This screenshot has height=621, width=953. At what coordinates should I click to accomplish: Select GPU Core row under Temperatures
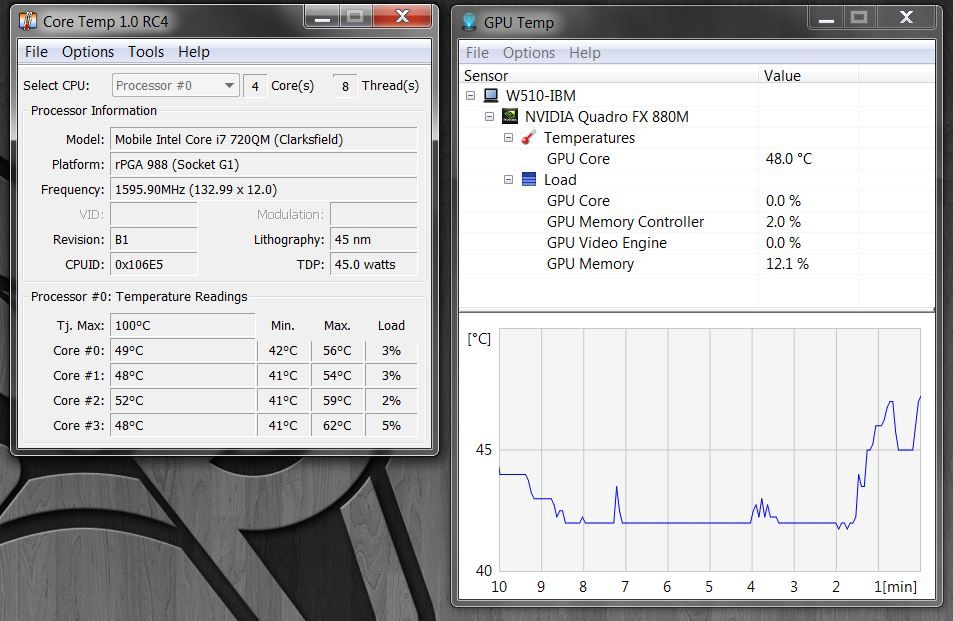(x=697, y=159)
